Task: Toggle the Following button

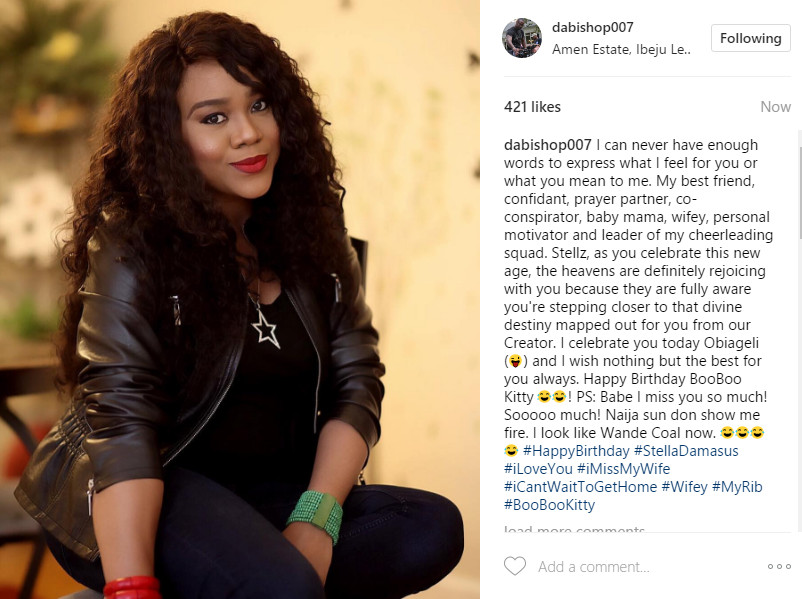Action: [750, 38]
